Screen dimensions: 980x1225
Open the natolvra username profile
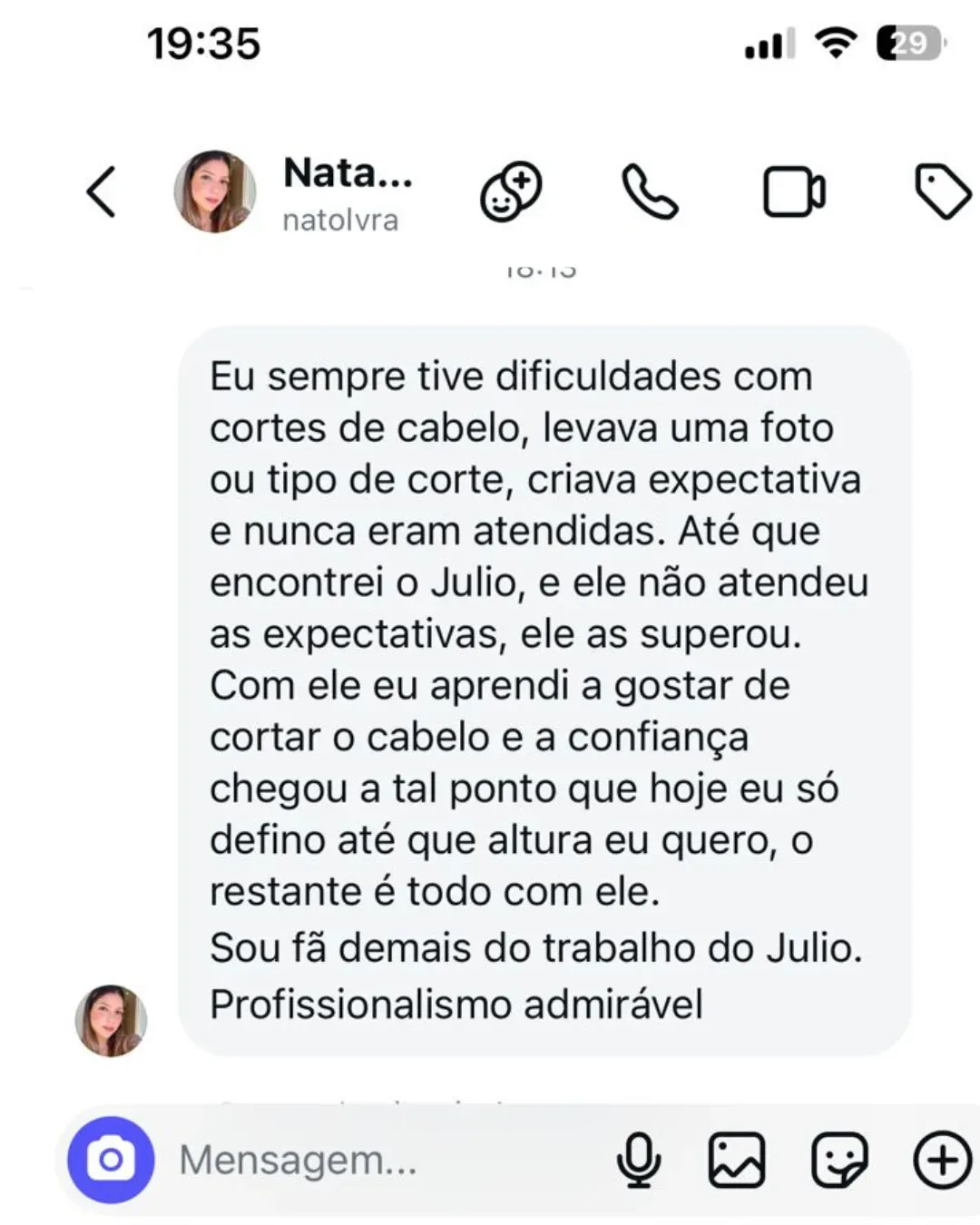[x=340, y=220]
